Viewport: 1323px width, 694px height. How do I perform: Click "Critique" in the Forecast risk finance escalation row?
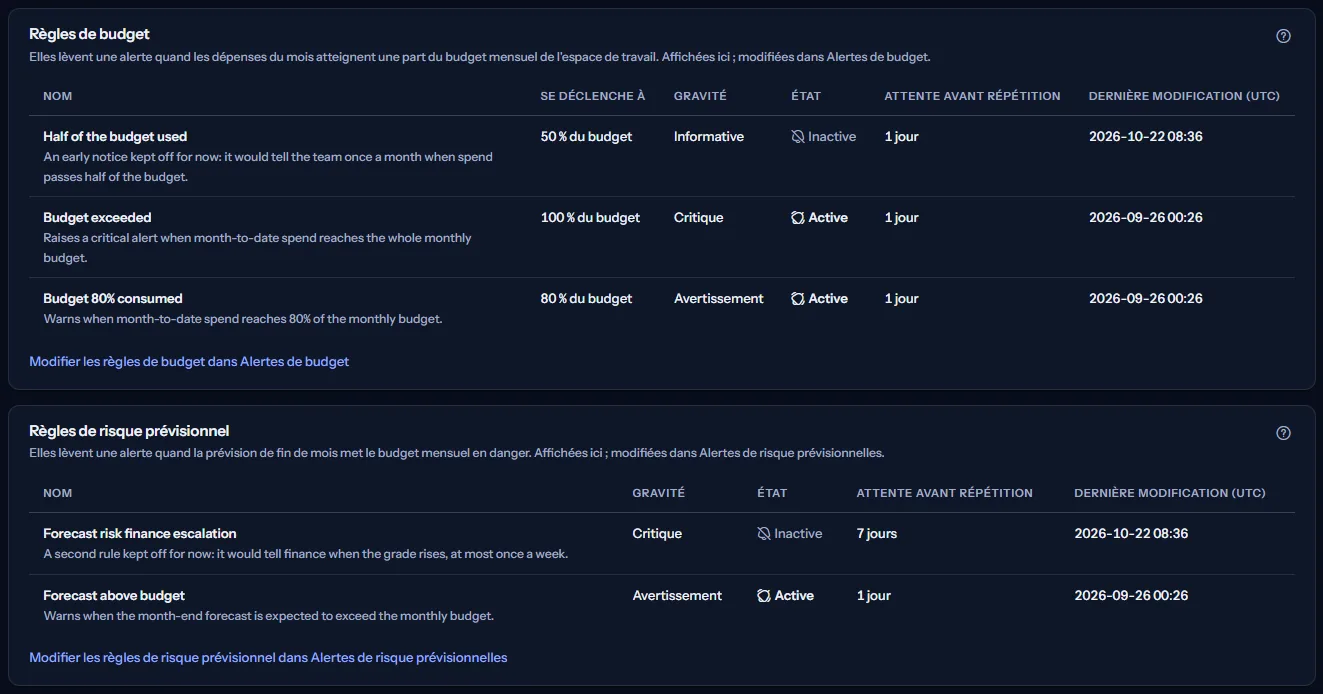657,534
